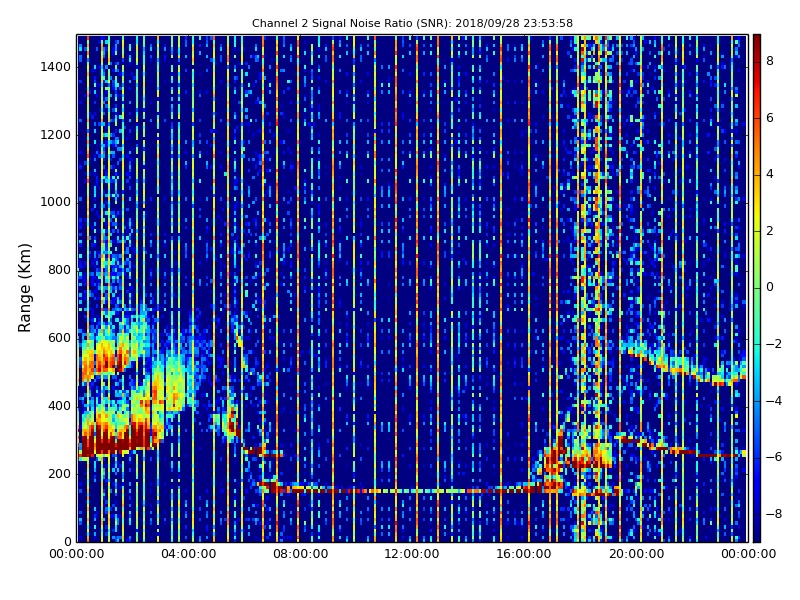Click the 200 range tick label
800x600 pixels.
[x=59, y=473]
